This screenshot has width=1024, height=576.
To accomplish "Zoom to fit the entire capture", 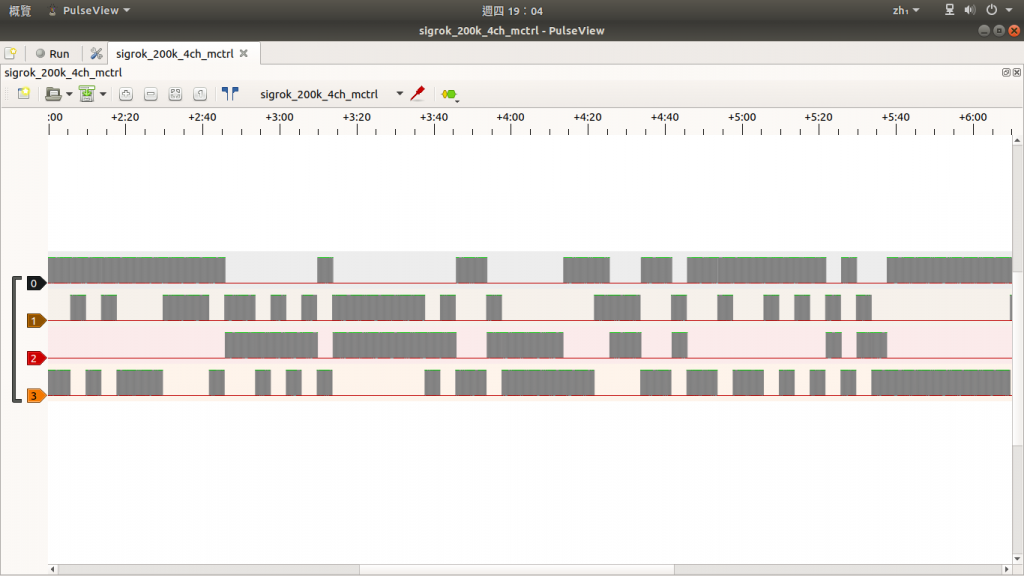I will click(175, 94).
